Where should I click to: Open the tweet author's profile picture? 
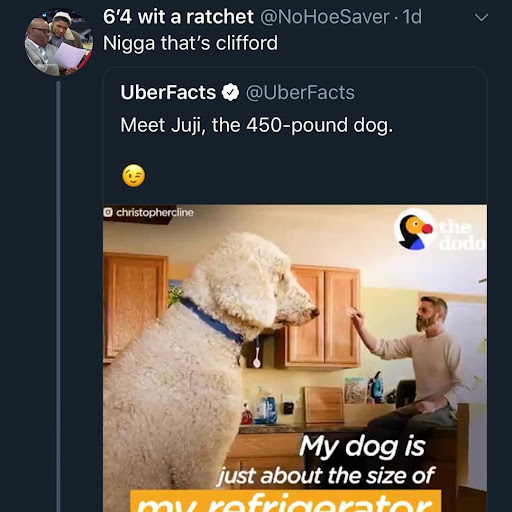click(59, 42)
